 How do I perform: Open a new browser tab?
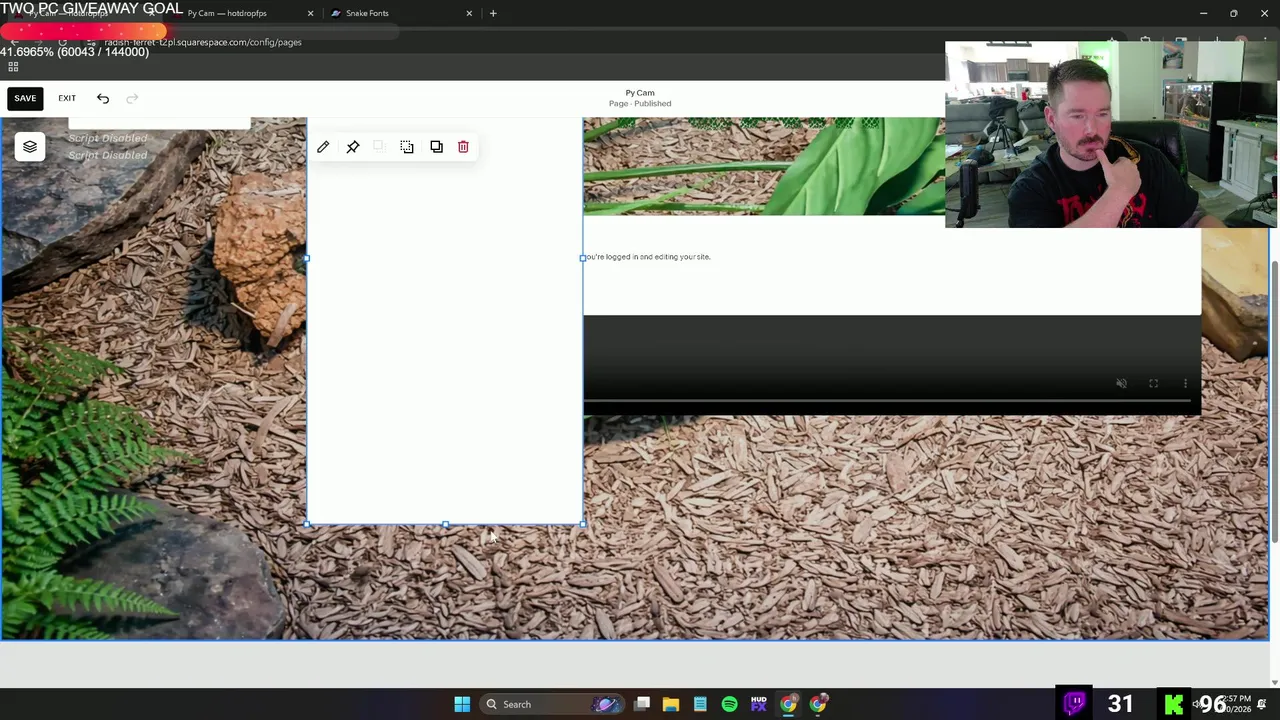click(493, 13)
